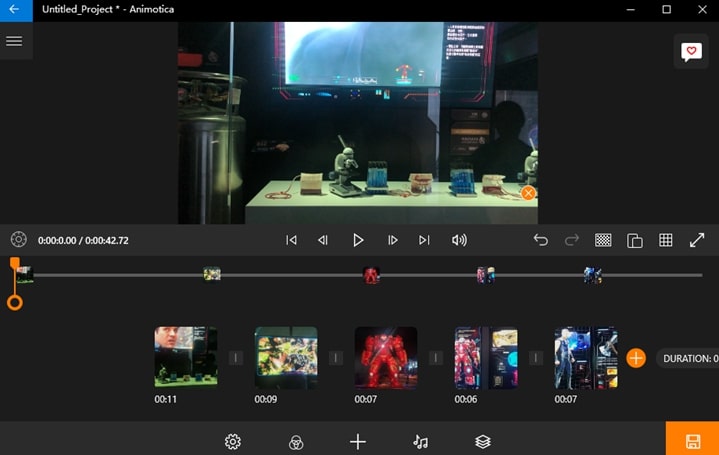This screenshot has width=719, height=455.
Task: Open the add music tool
Action: click(x=420, y=442)
